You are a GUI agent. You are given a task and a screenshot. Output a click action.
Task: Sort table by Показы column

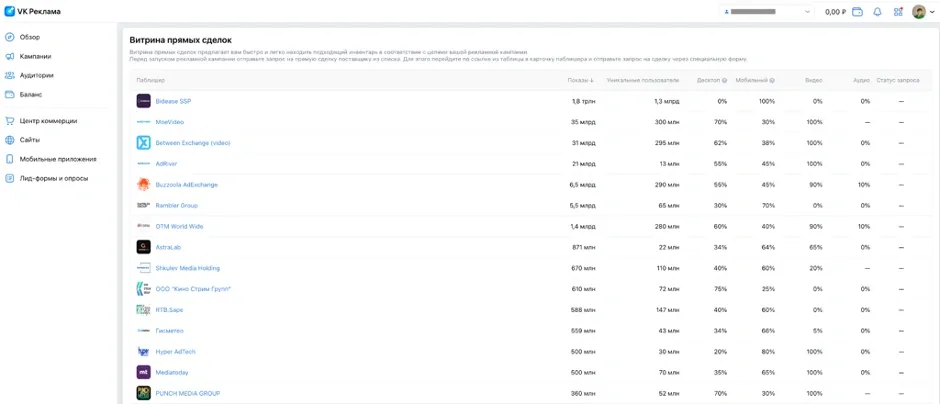tap(581, 80)
